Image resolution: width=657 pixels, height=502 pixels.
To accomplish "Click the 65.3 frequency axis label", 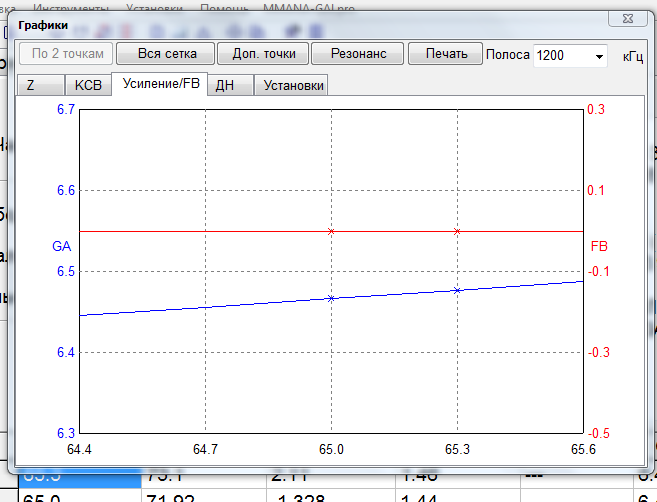I will (457, 449).
